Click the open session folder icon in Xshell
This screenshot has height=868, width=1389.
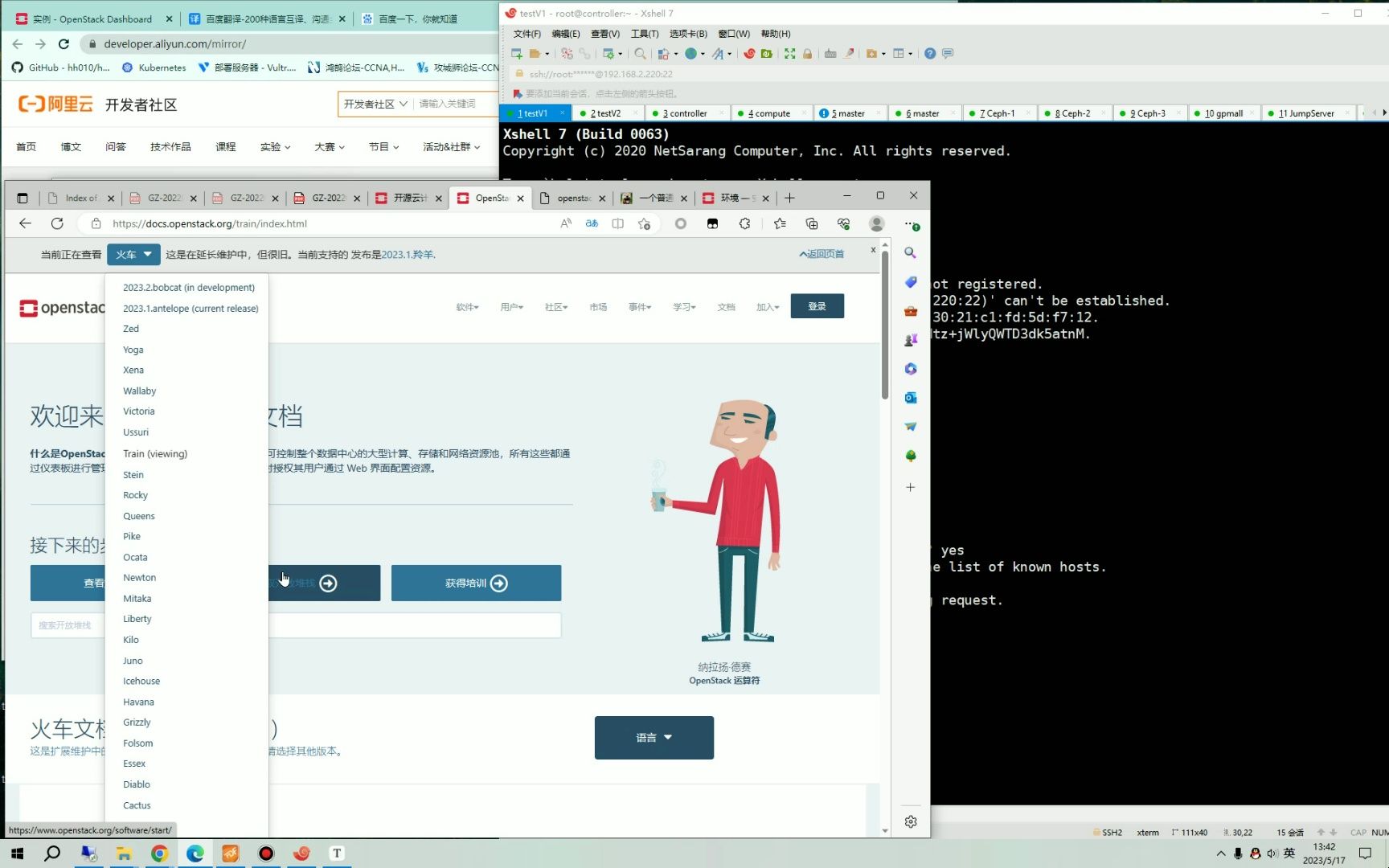click(535, 54)
